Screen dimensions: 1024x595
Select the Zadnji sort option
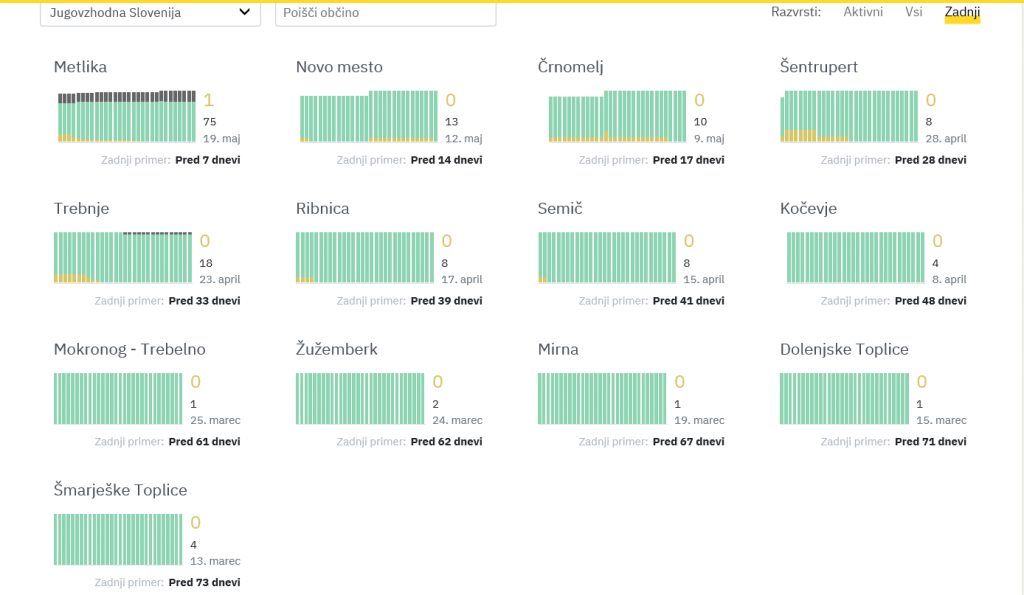click(962, 12)
